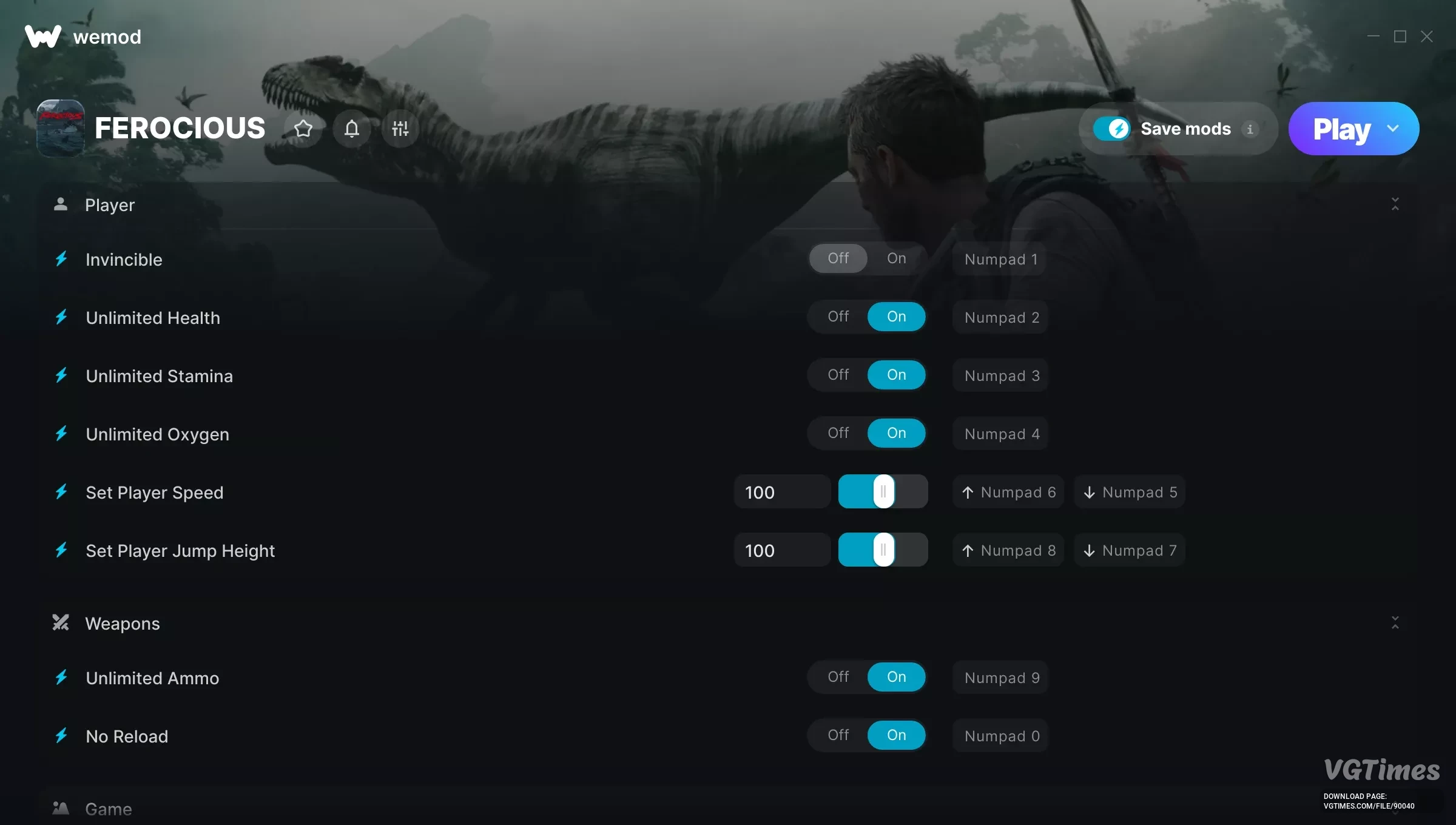1456x825 pixels.
Task: Click the WeMod logo icon
Action: tap(42, 36)
